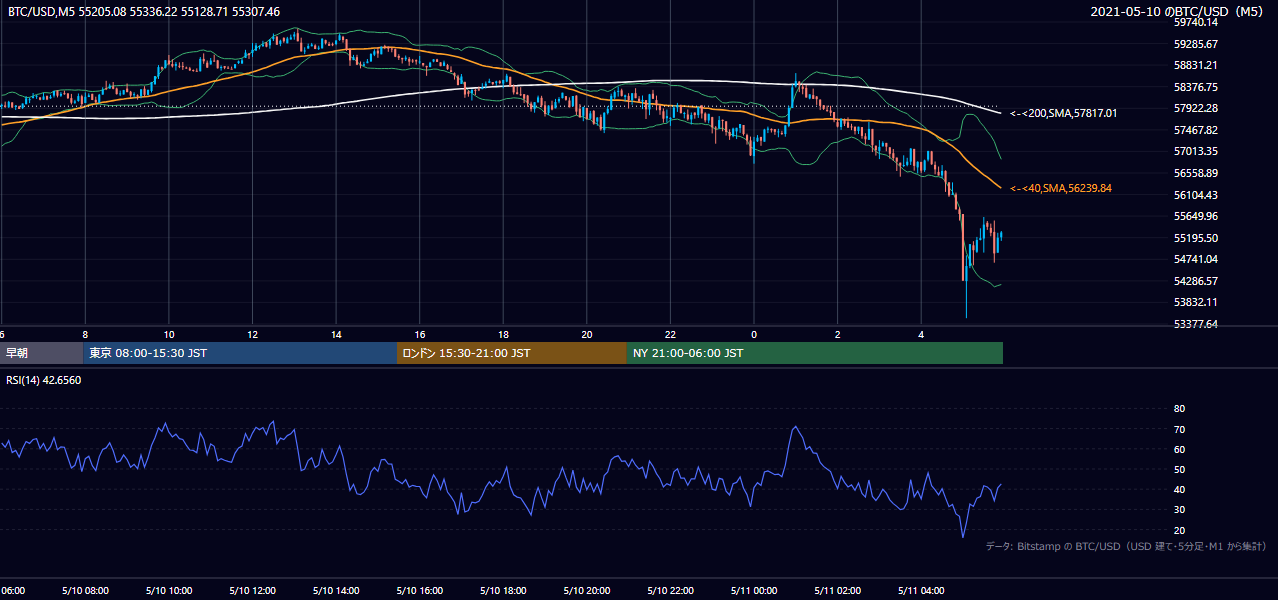Click price axis value 59740.14

coord(1195,22)
